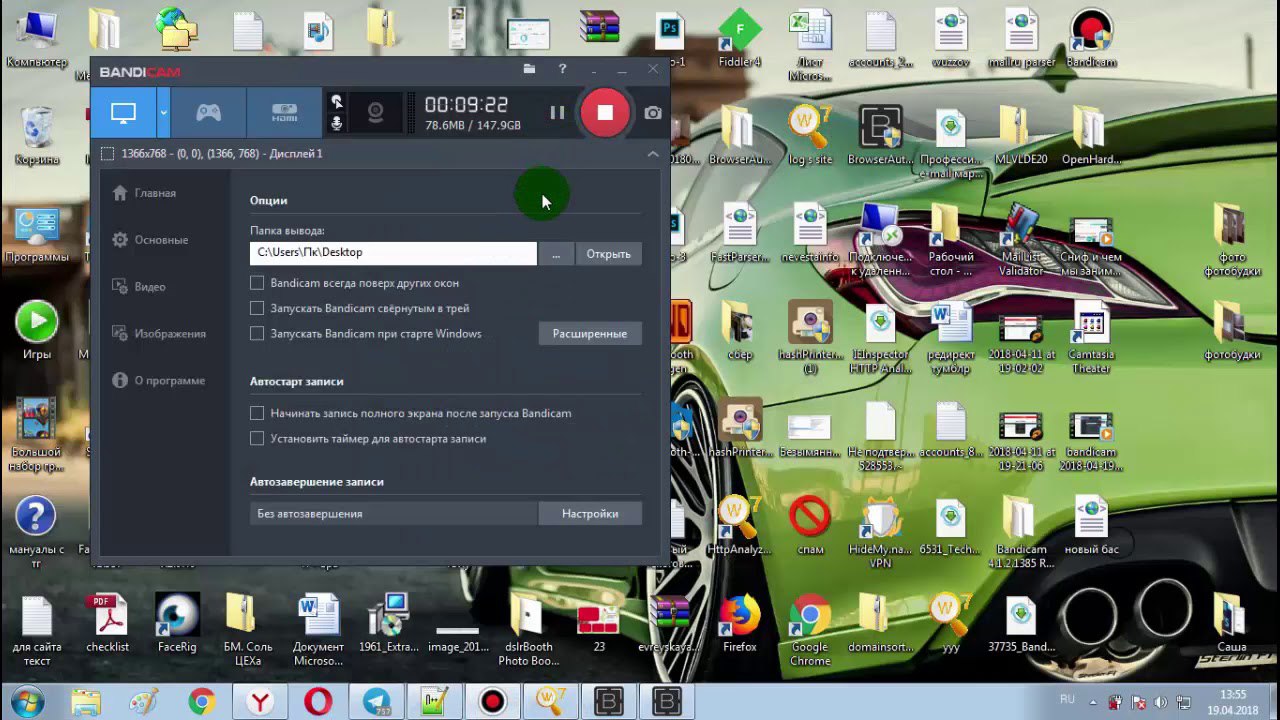Select the Fiddler4 desktop shortcut

pos(740,40)
